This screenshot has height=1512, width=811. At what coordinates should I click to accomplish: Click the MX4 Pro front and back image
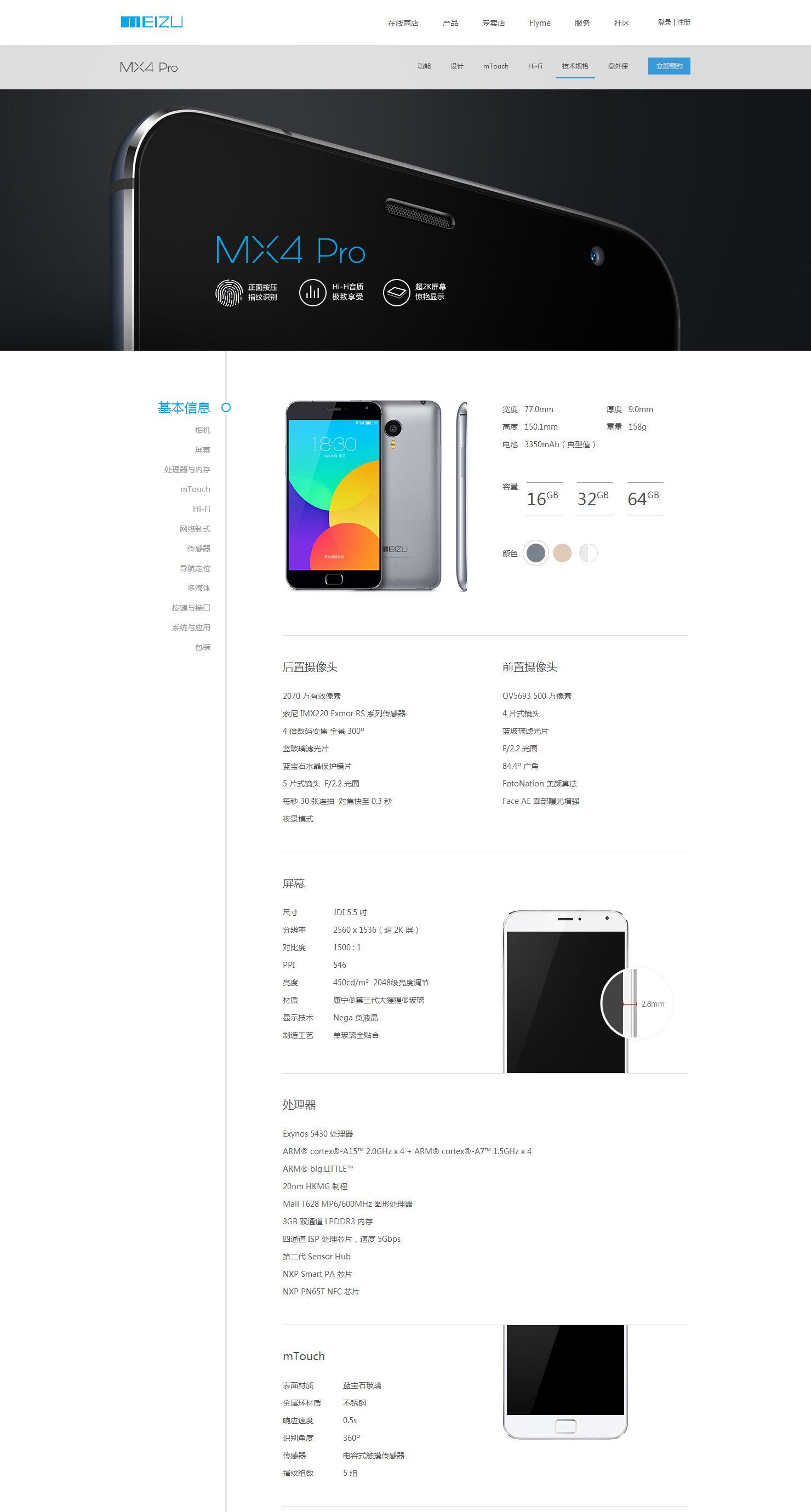tap(363, 495)
